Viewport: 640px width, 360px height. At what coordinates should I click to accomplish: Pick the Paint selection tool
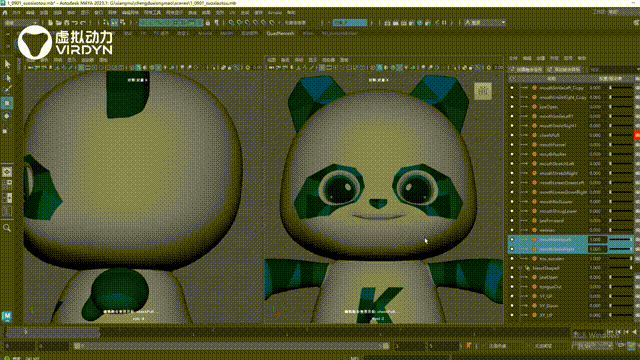(x=7, y=90)
